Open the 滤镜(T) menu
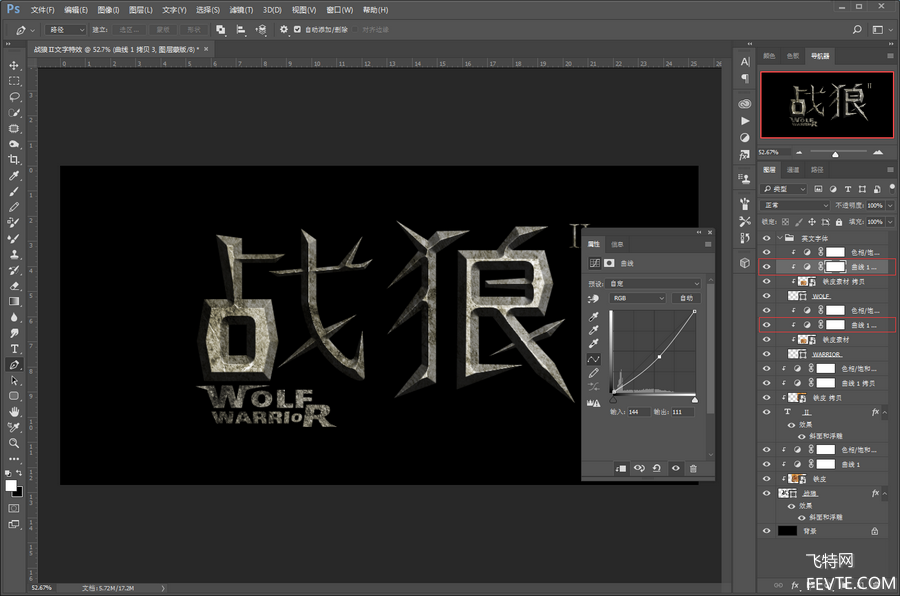 (x=241, y=10)
